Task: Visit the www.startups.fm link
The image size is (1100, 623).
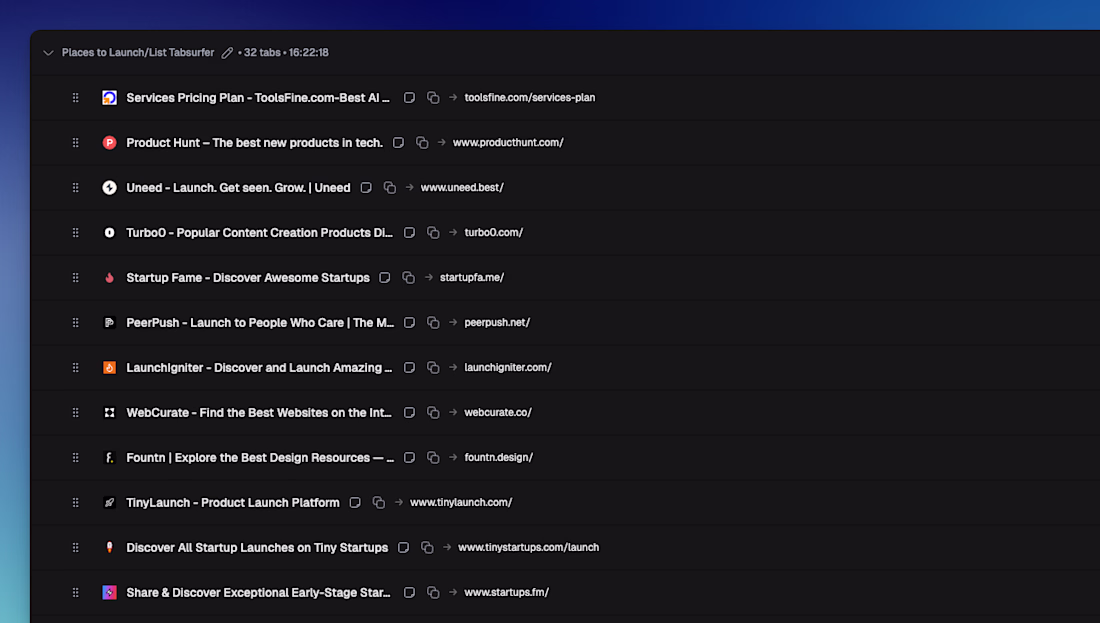Action: click(x=506, y=593)
